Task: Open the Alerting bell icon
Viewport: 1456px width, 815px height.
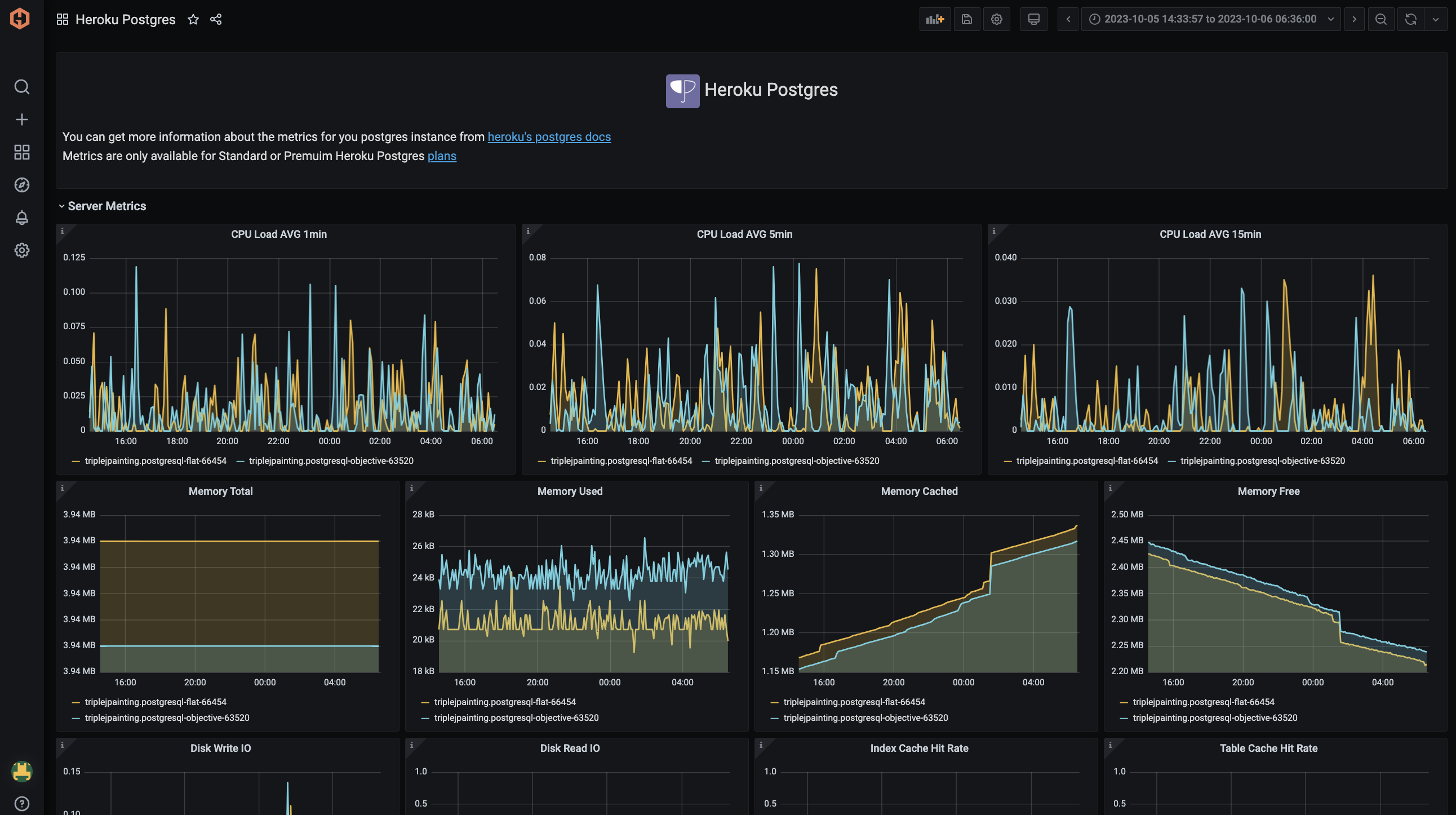Action: coord(21,218)
